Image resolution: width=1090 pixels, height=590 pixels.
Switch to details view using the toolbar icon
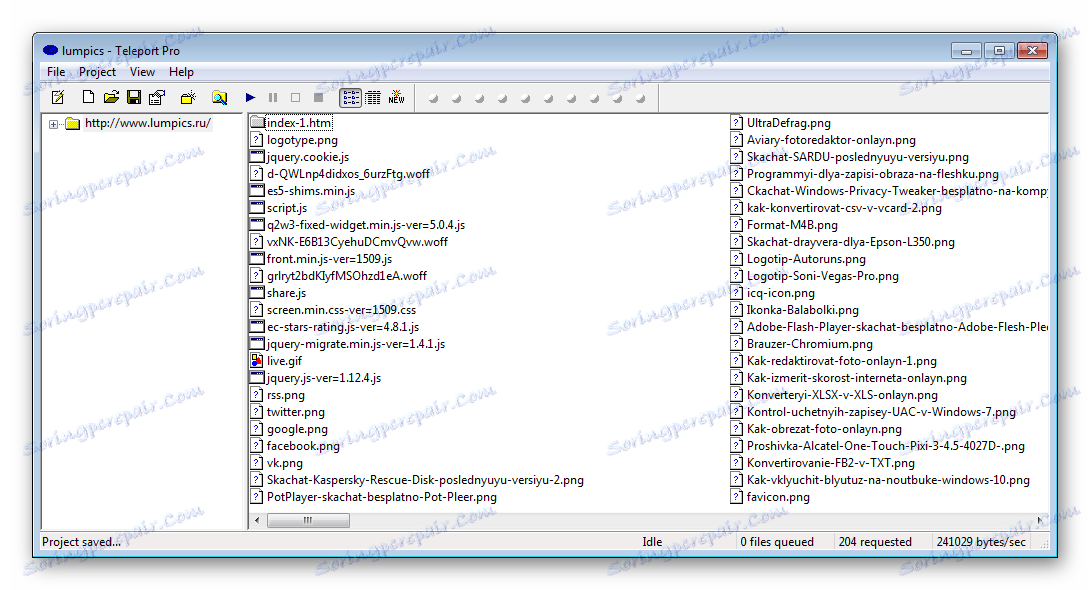point(373,98)
